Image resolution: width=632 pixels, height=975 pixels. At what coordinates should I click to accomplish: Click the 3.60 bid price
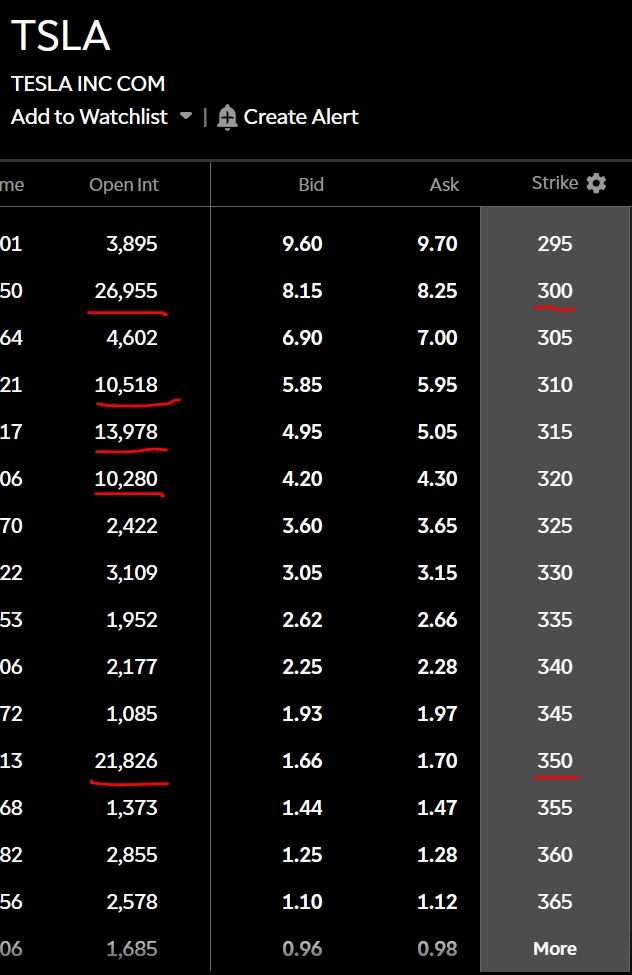[x=302, y=525]
